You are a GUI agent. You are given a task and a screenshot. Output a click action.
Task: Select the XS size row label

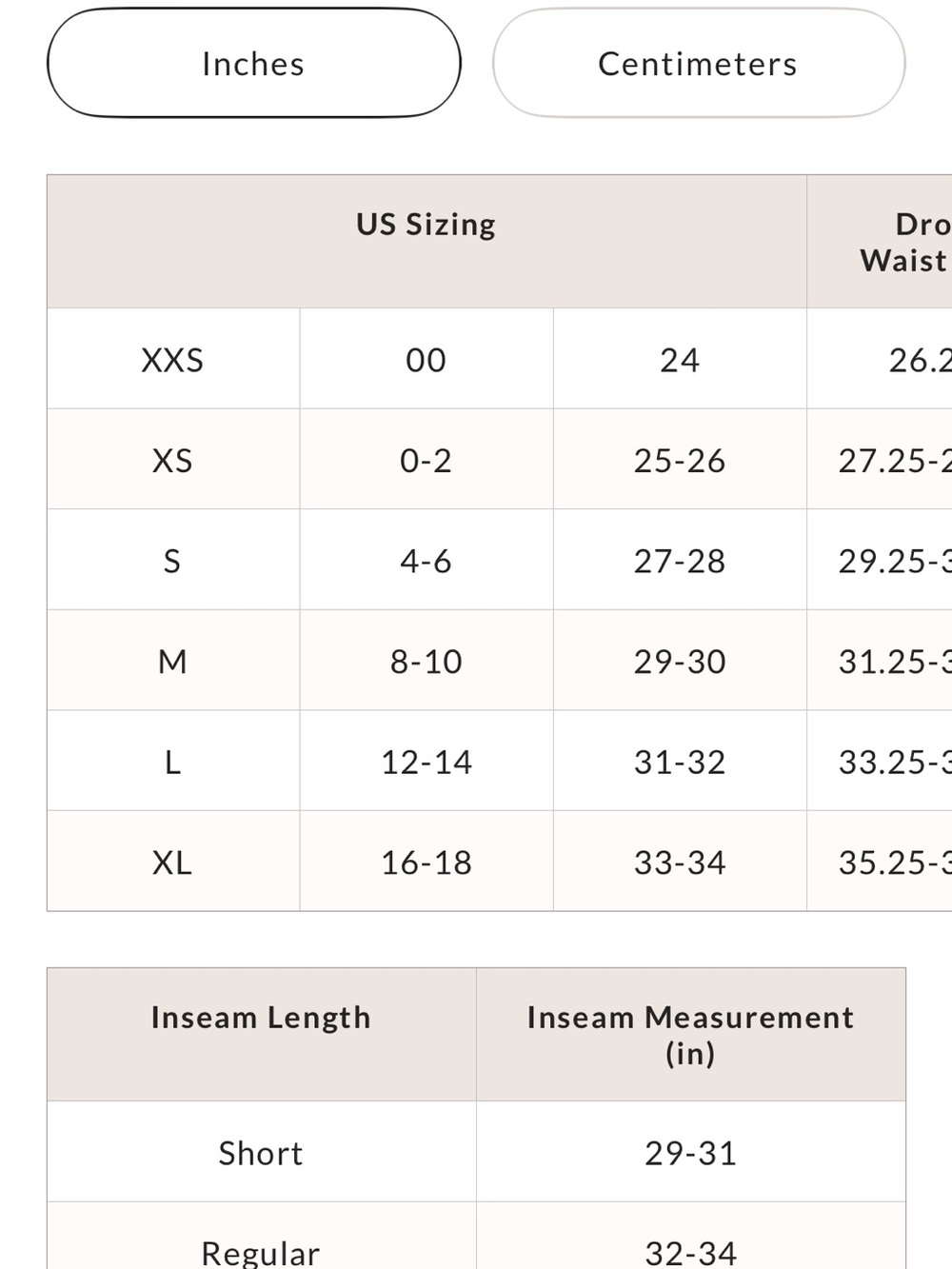(x=173, y=460)
